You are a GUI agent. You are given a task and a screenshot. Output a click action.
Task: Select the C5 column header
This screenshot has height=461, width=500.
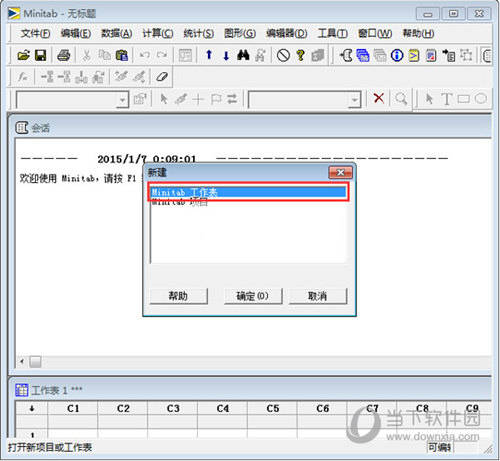(x=273, y=409)
